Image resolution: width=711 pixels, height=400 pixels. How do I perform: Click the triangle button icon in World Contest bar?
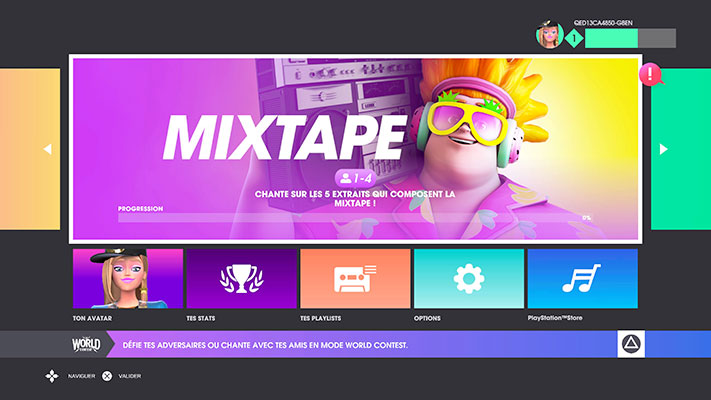(x=632, y=345)
